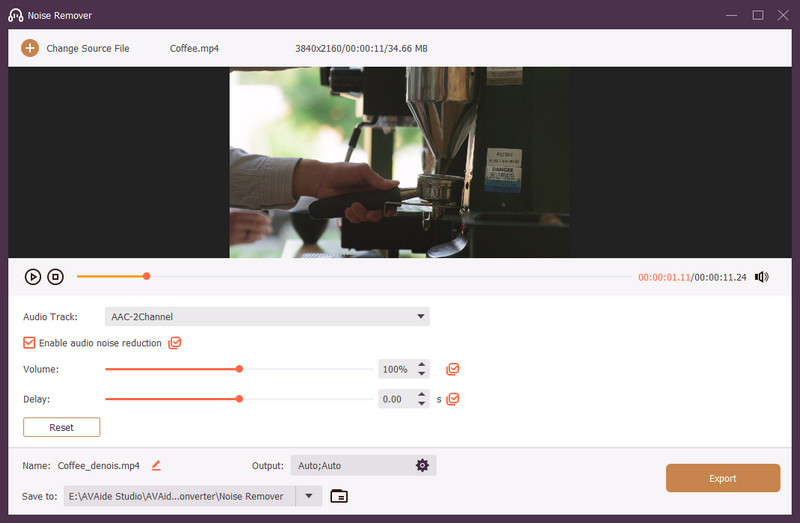This screenshot has height=523, width=800.
Task: Open the Audio Track dropdown AAC-2Channel
Action: point(267,316)
